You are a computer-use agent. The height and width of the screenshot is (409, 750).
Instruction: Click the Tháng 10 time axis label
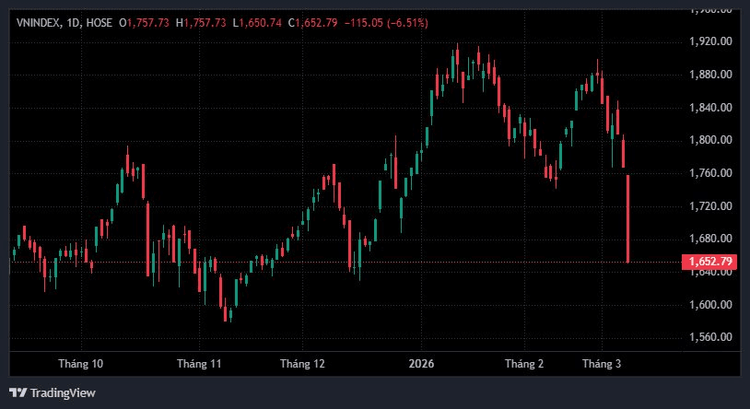(x=81, y=364)
